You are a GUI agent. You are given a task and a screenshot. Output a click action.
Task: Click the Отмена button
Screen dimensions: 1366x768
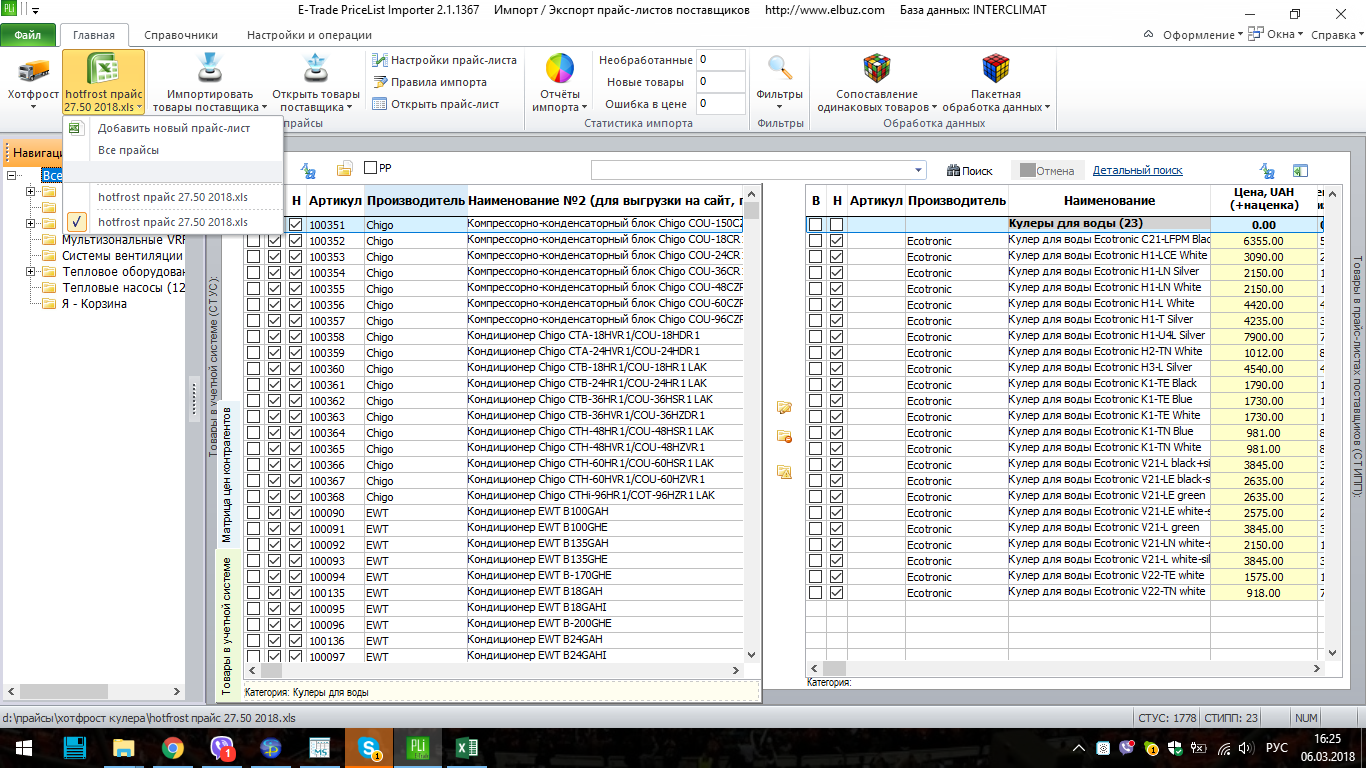(x=1046, y=171)
